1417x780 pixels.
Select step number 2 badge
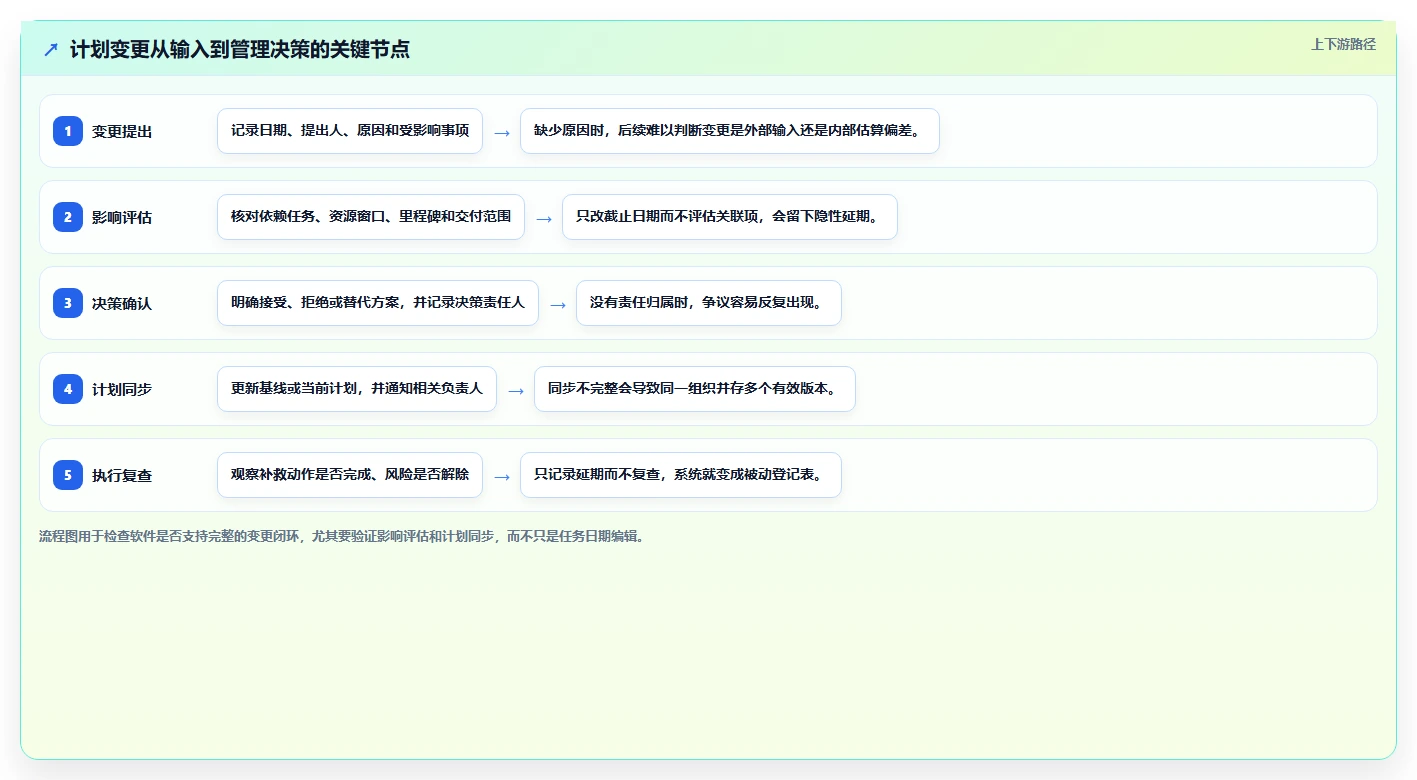pyautogui.click(x=68, y=217)
